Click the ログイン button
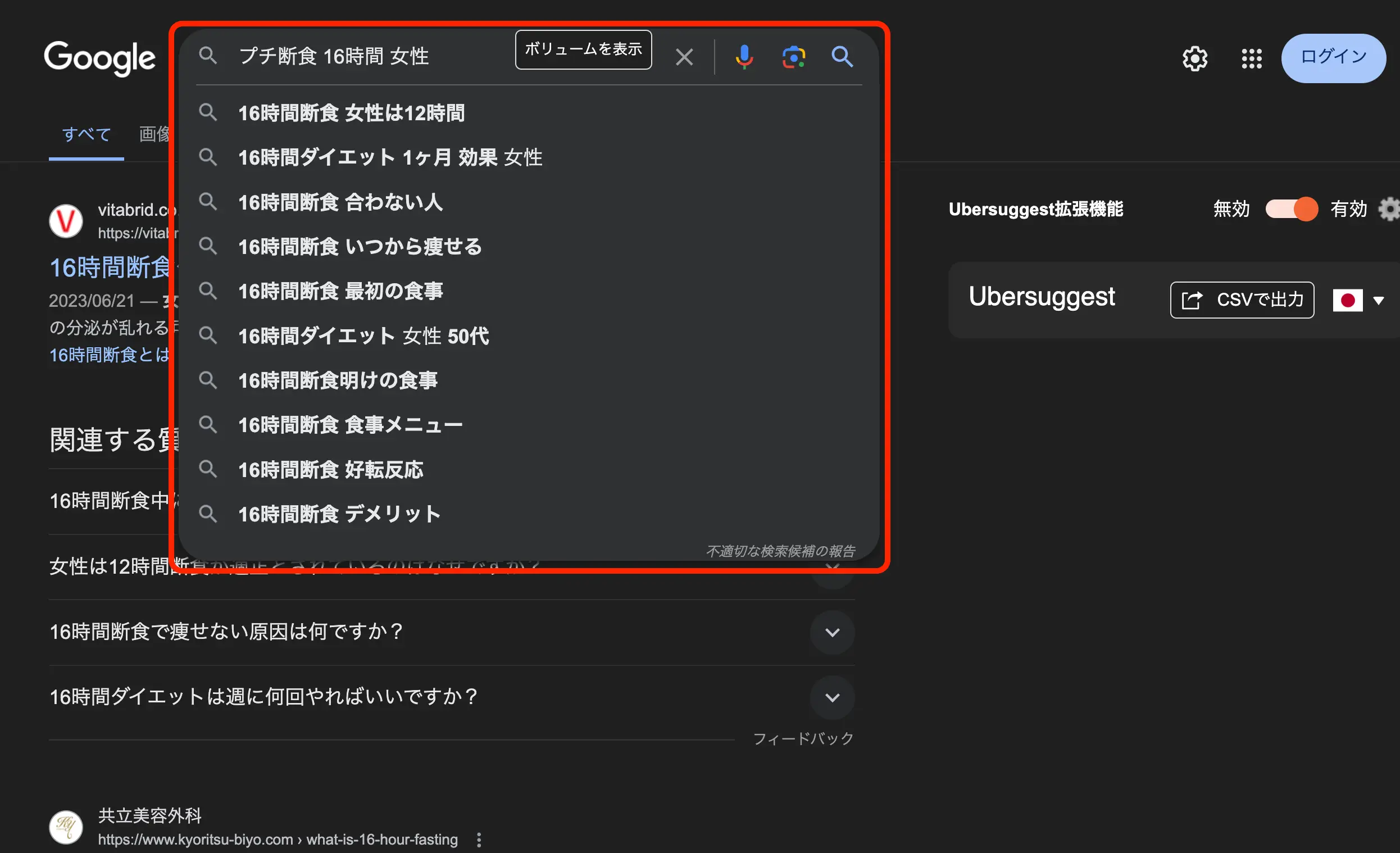Viewport: 1400px width, 853px height. tap(1333, 57)
